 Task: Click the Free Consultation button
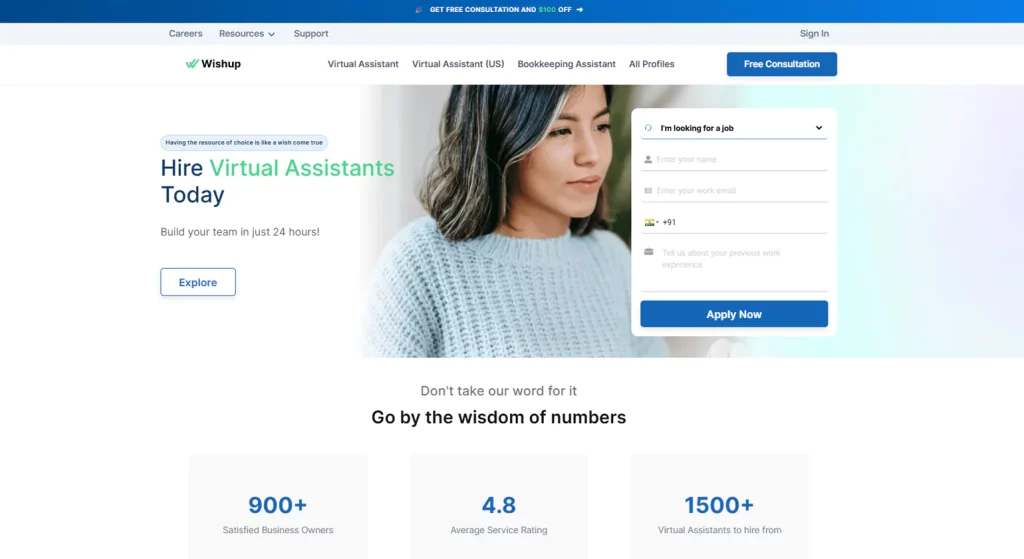click(x=782, y=64)
